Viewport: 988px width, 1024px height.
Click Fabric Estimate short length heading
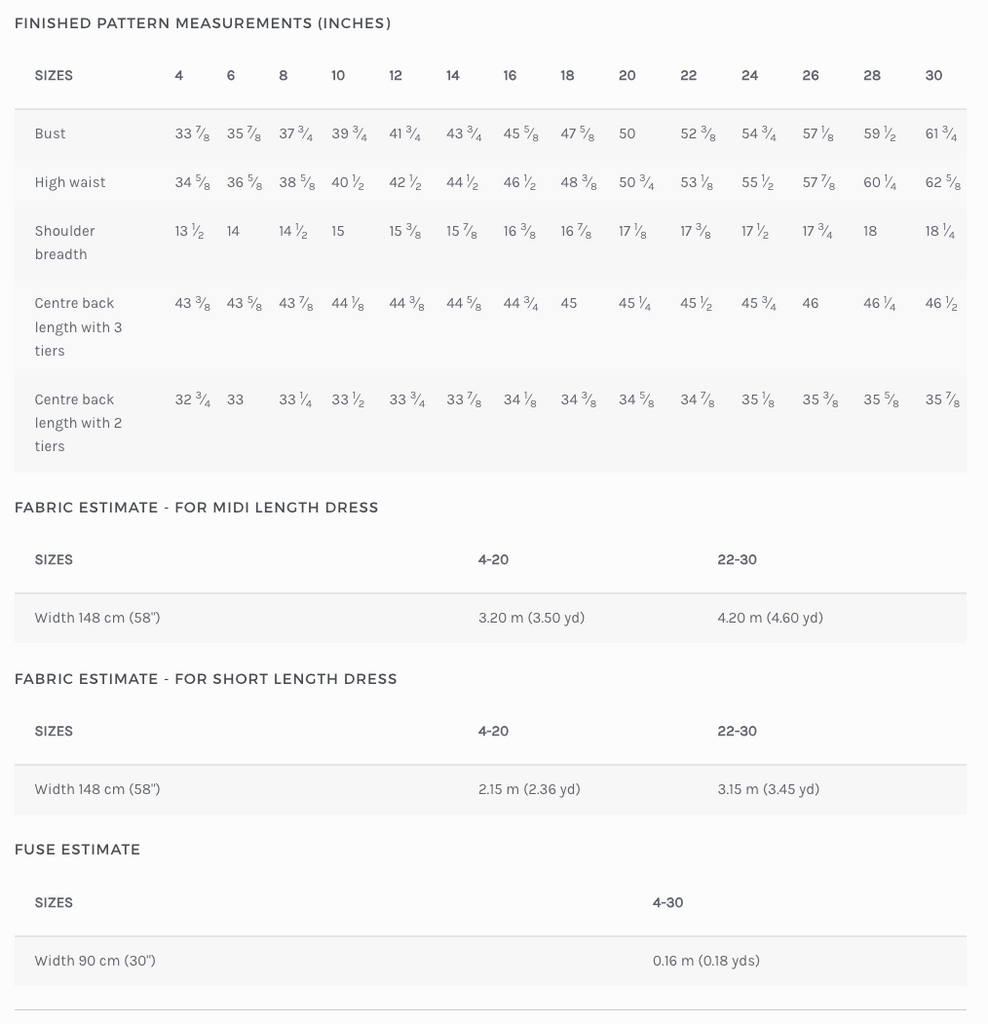click(x=205, y=679)
